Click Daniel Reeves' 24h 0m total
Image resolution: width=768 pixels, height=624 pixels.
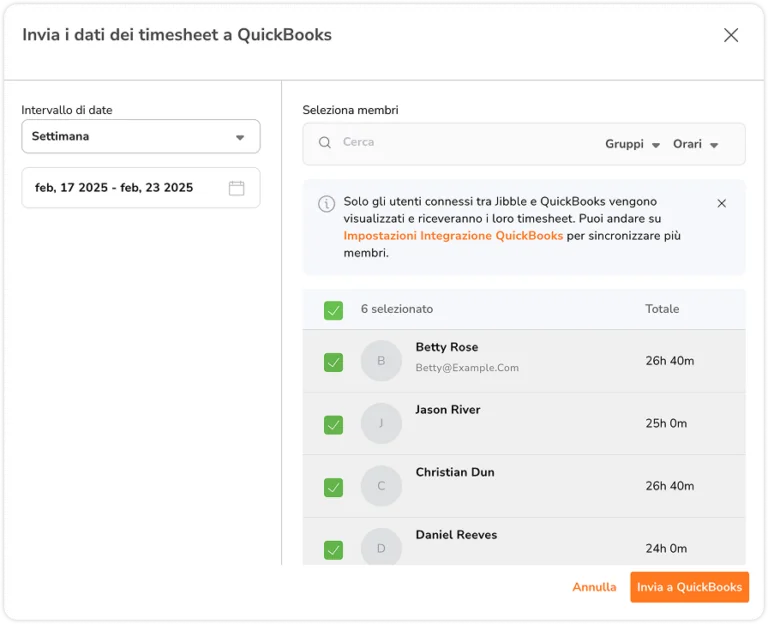click(x=666, y=549)
